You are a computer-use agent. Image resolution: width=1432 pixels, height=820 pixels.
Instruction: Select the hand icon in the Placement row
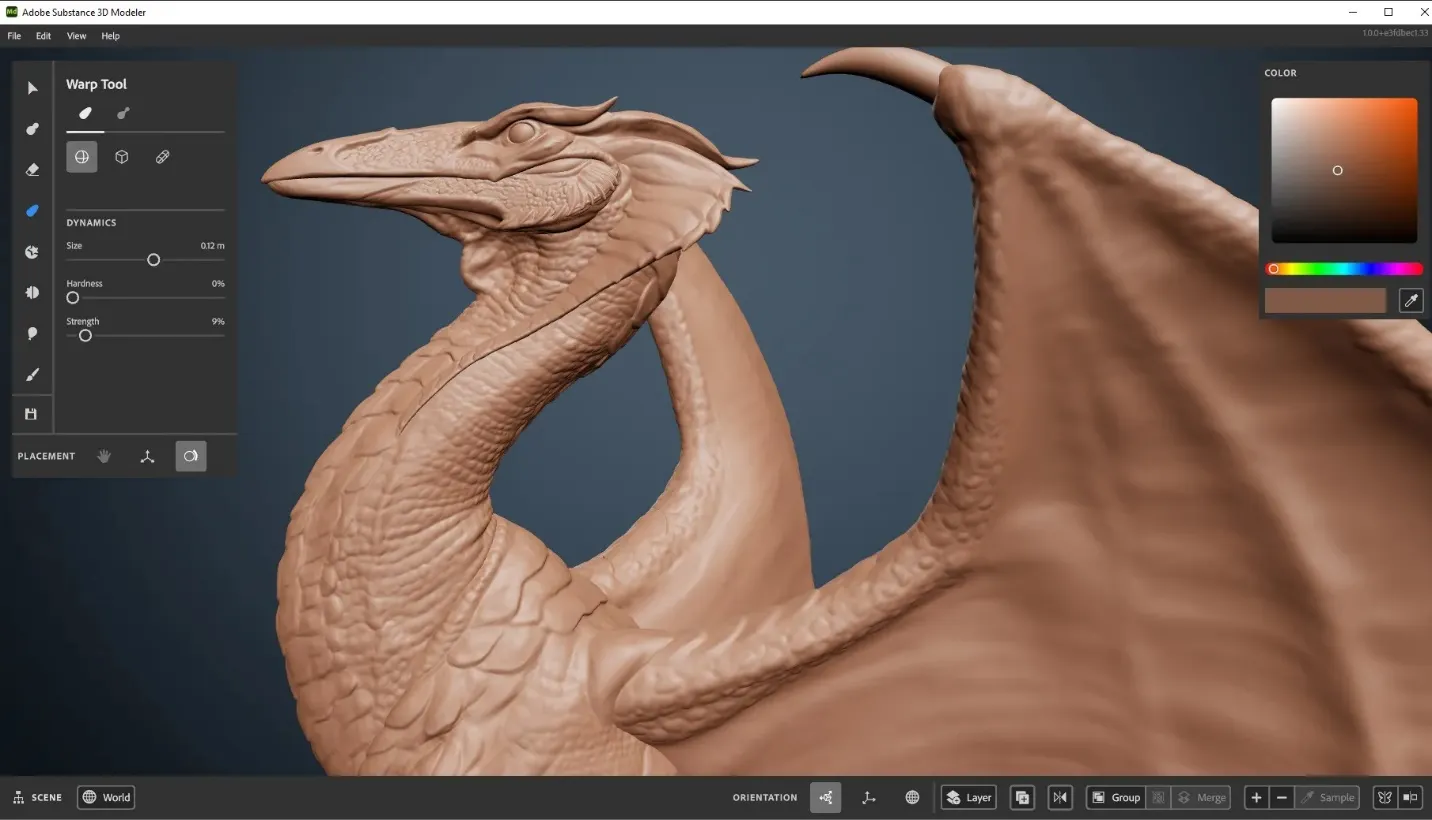[104, 456]
